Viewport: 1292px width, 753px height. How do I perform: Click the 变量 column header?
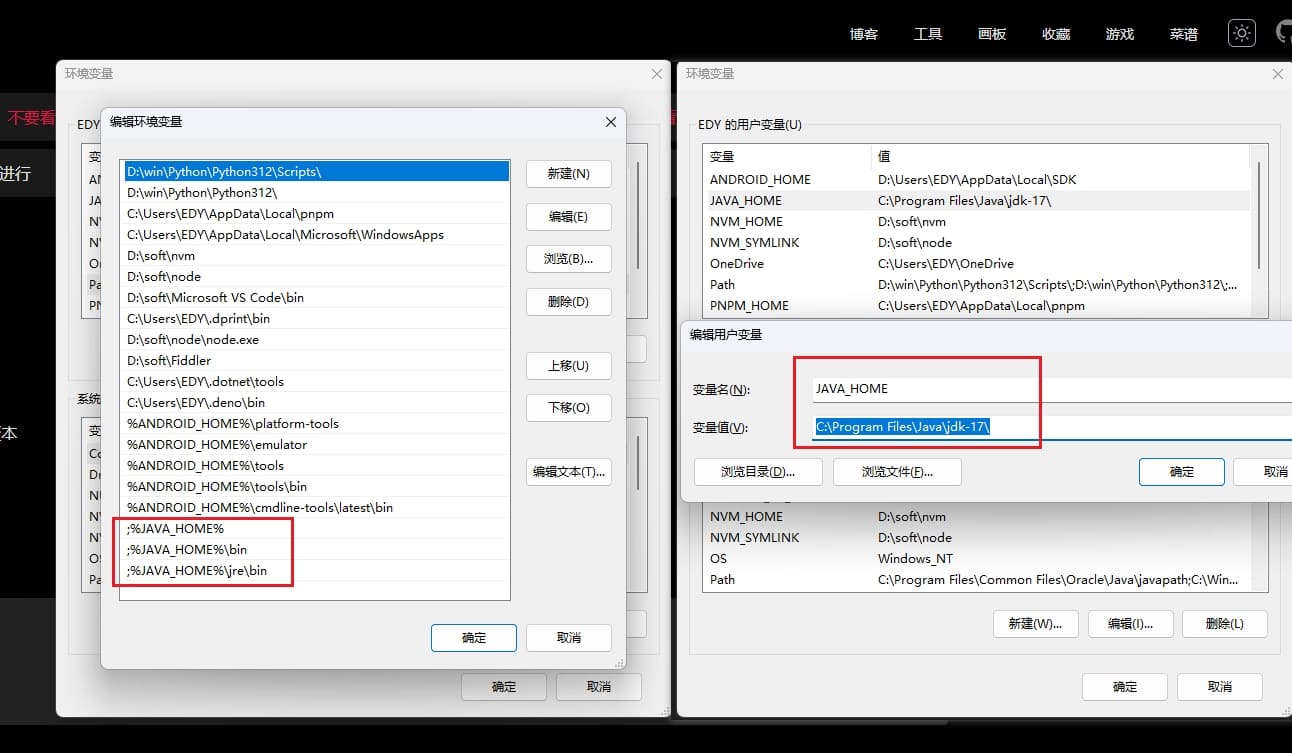(x=788, y=156)
